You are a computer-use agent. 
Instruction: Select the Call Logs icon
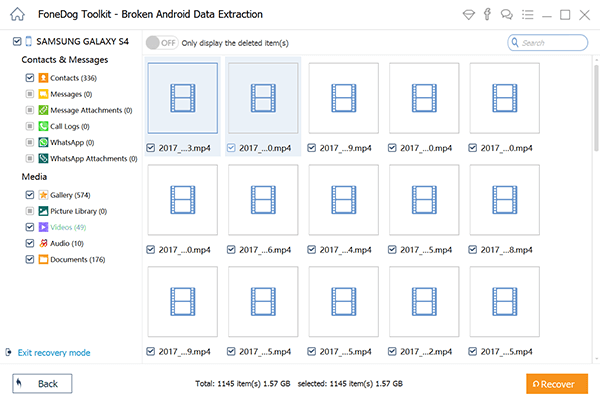point(43,126)
